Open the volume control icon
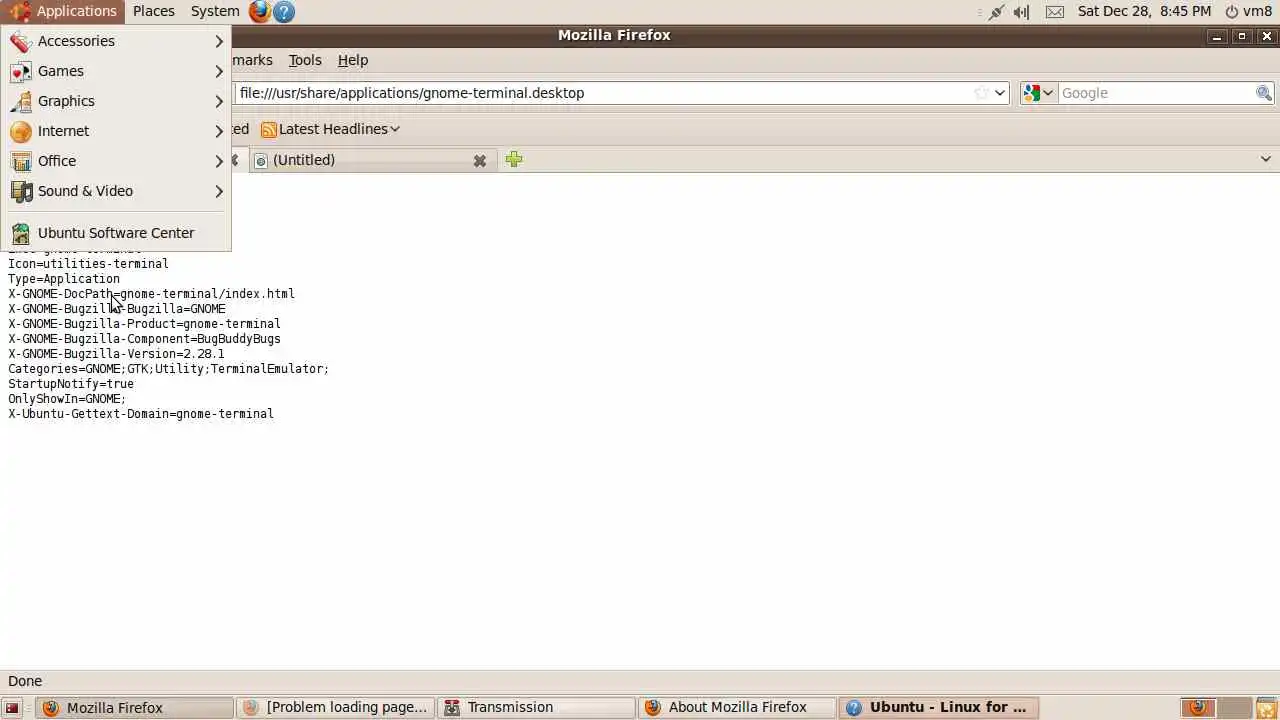 point(1021,11)
